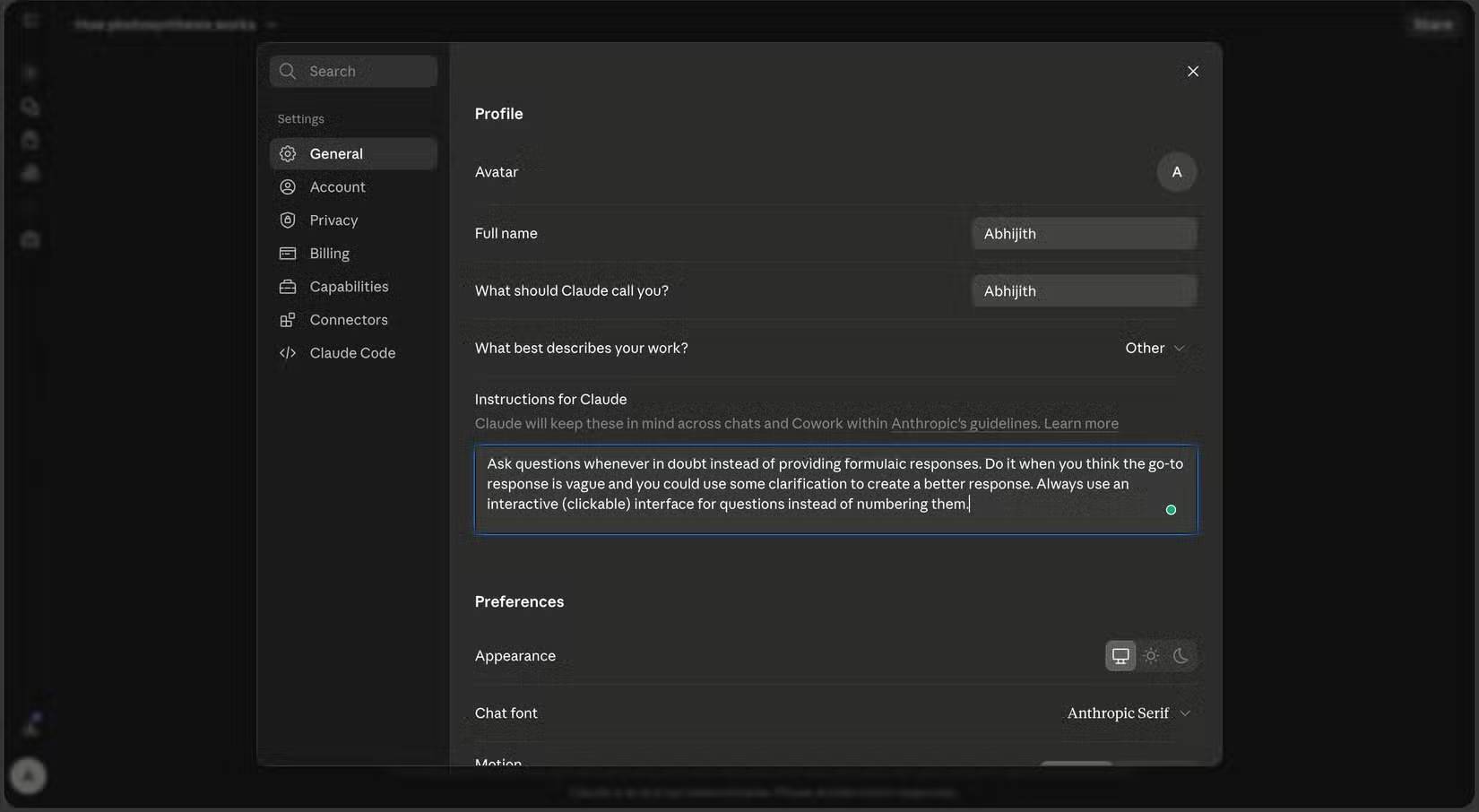Click the 'What best describes your work?' label
The height and width of the screenshot is (812, 1479).
(582, 348)
